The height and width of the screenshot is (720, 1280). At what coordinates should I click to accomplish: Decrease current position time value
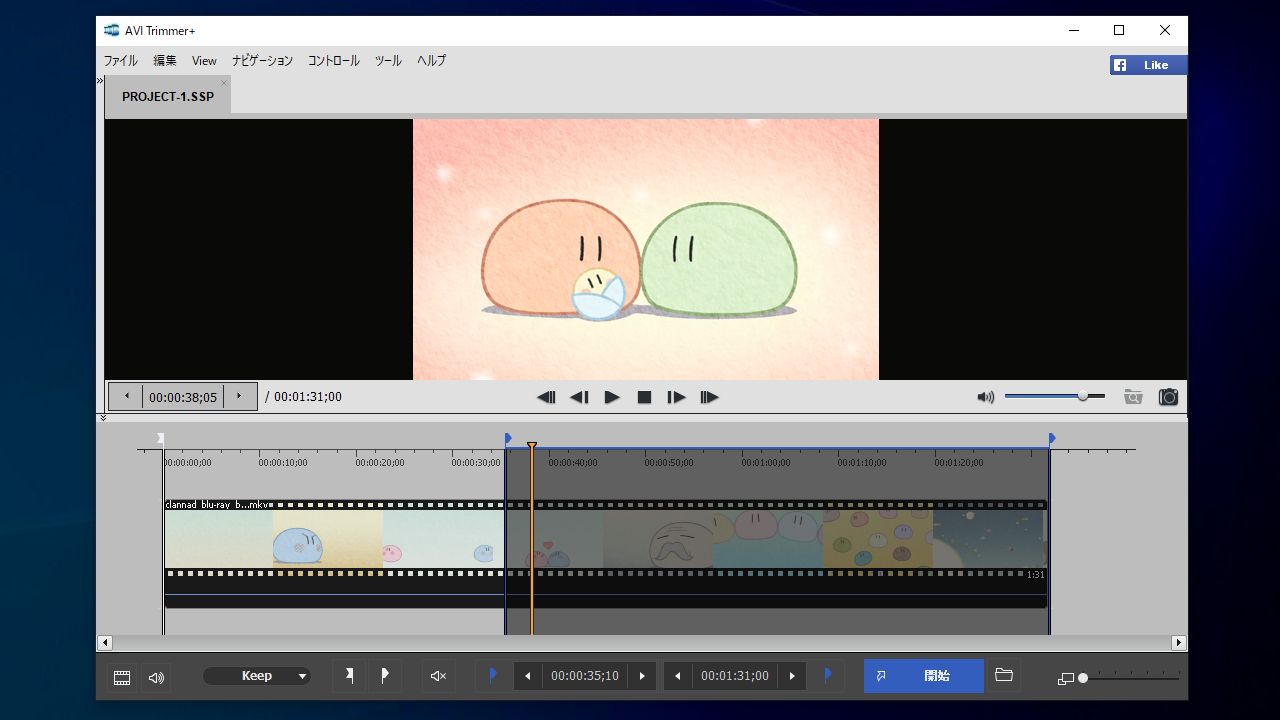[126, 397]
